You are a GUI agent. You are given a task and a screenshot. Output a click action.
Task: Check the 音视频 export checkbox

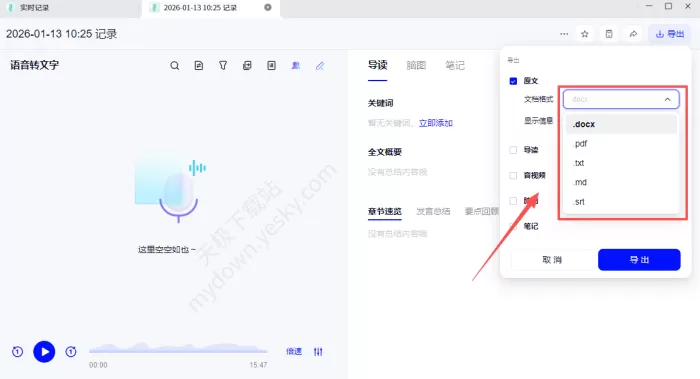coord(513,175)
